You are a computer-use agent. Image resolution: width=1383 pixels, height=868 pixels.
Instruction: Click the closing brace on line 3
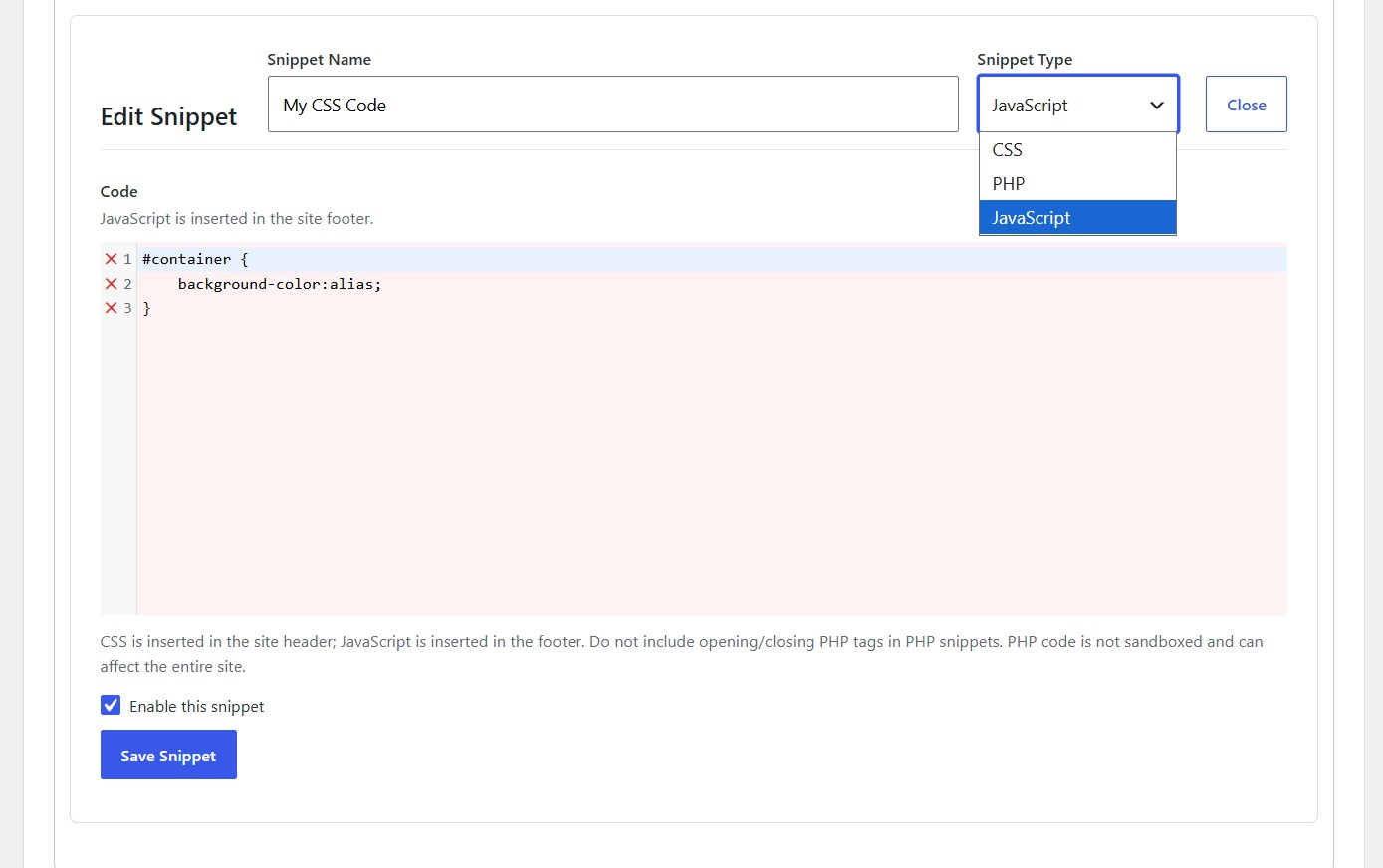click(147, 308)
